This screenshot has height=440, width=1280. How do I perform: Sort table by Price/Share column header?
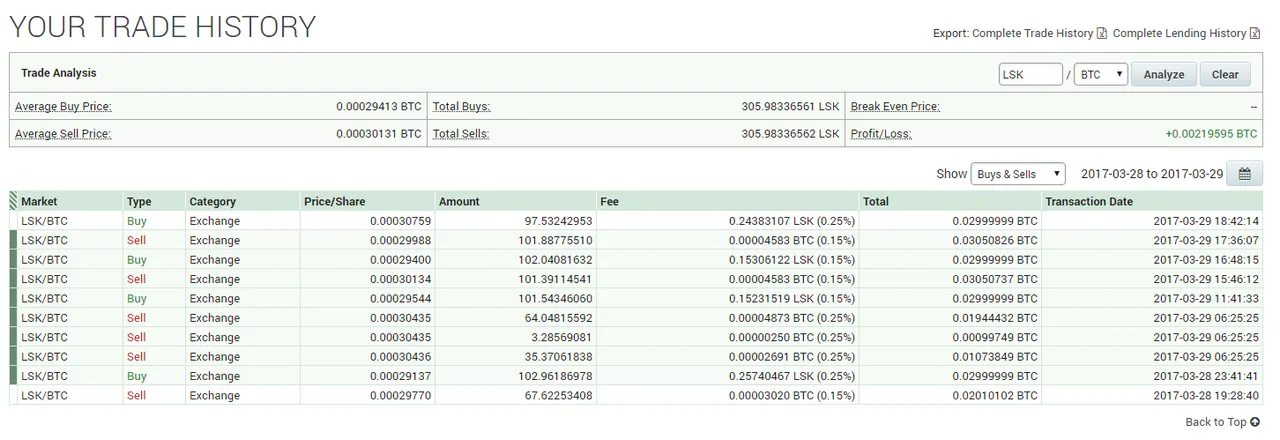pyautogui.click(x=367, y=201)
